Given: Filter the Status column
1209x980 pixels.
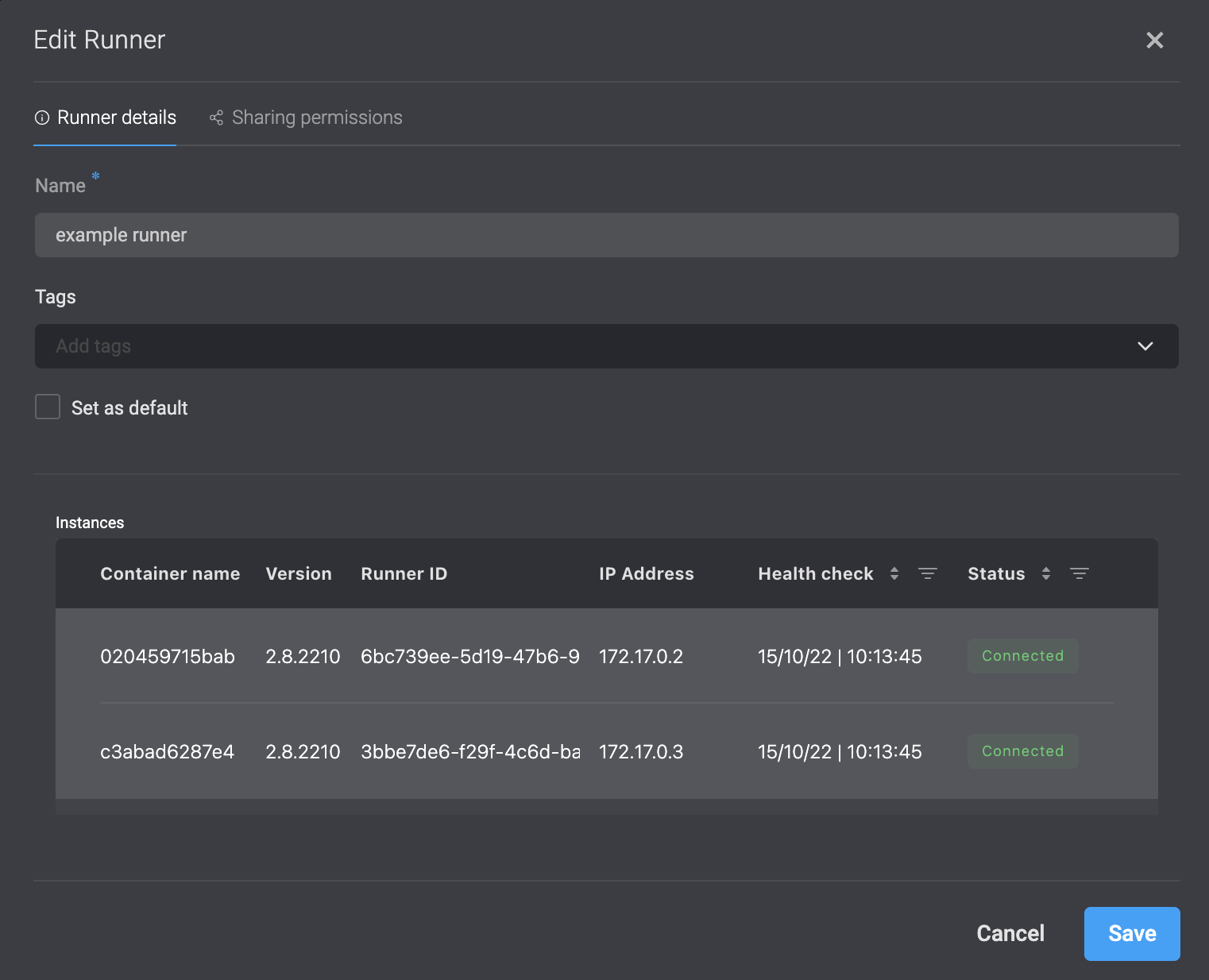Looking at the screenshot, I should tap(1079, 573).
